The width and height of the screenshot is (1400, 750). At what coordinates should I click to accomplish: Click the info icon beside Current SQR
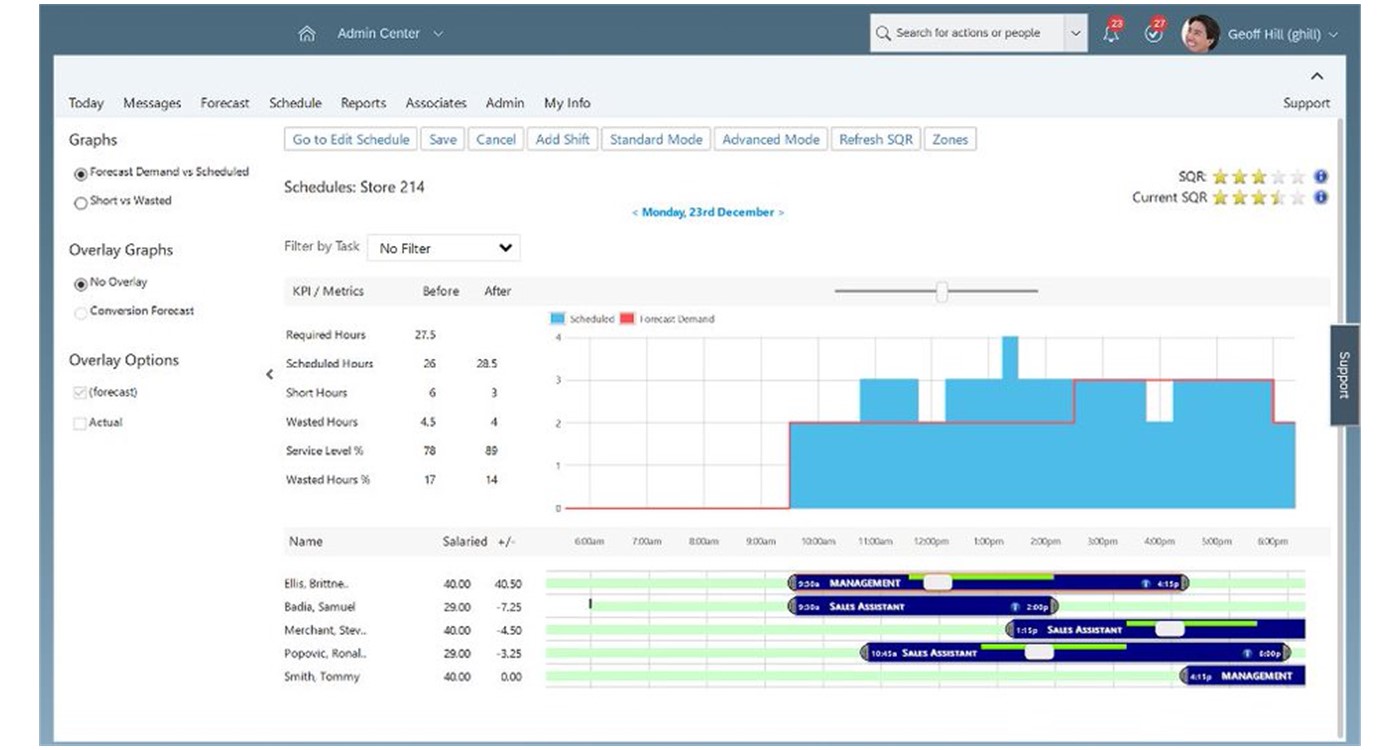coord(1321,198)
